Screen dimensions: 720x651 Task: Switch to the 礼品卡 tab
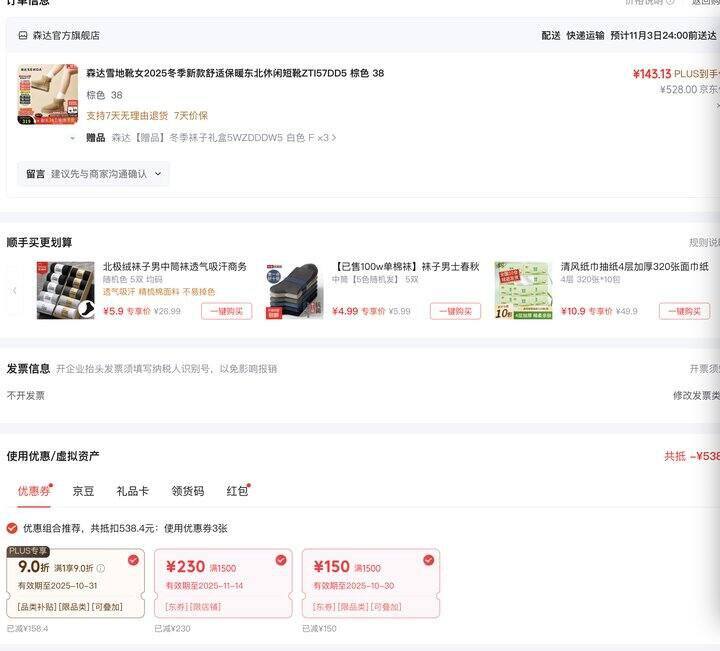coord(133,491)
